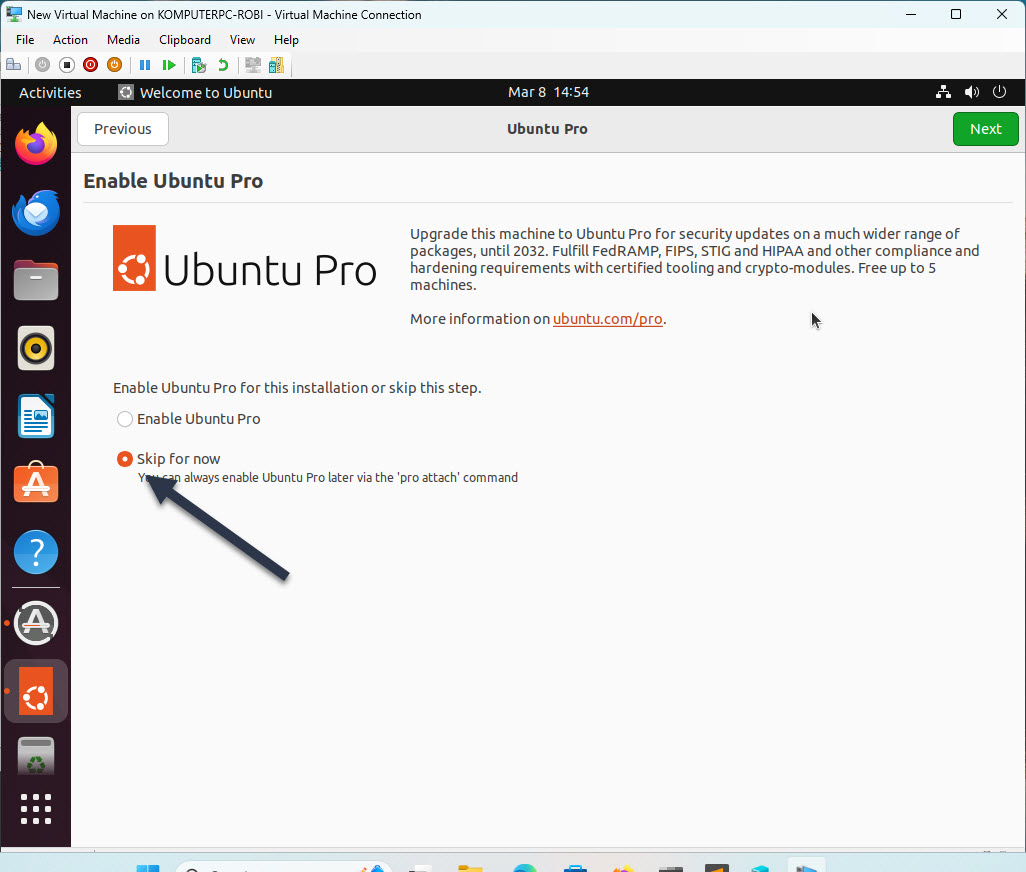This screenshot has height=872, width=1026.
Task: Click the Previous button
Action: click(122, 129)
